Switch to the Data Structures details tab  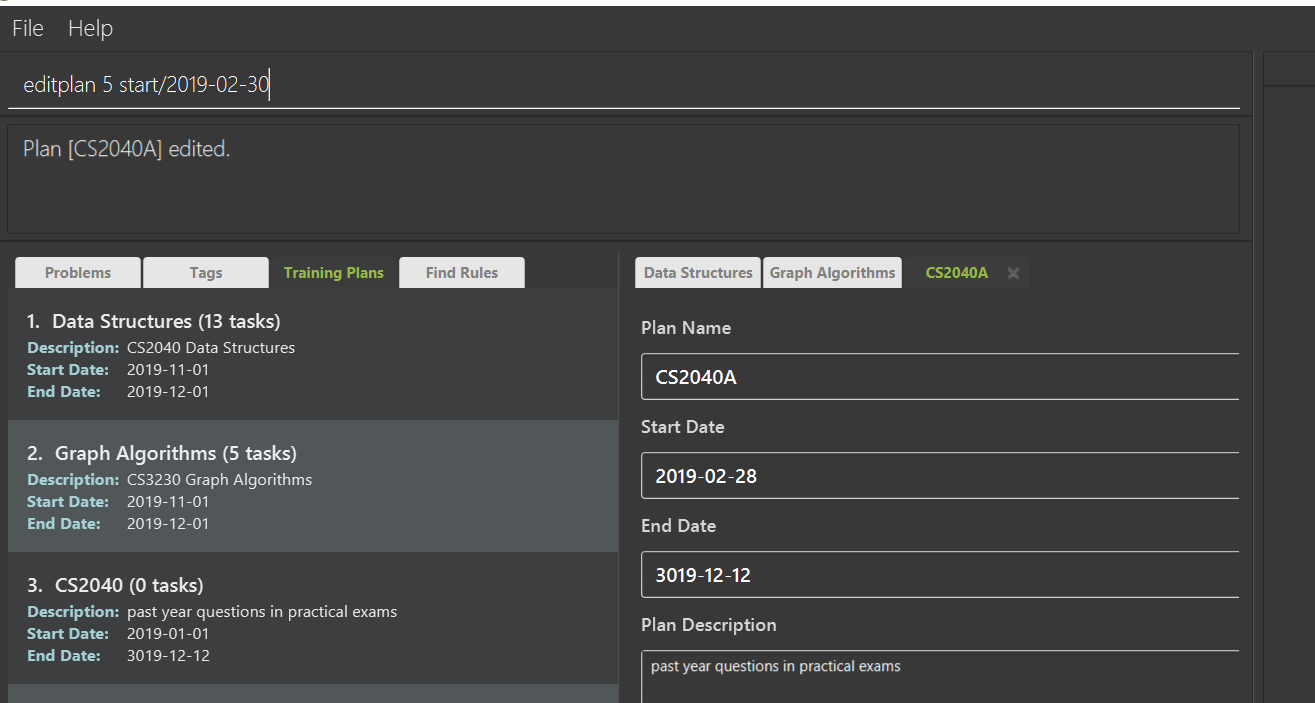[x=698, y=273]
